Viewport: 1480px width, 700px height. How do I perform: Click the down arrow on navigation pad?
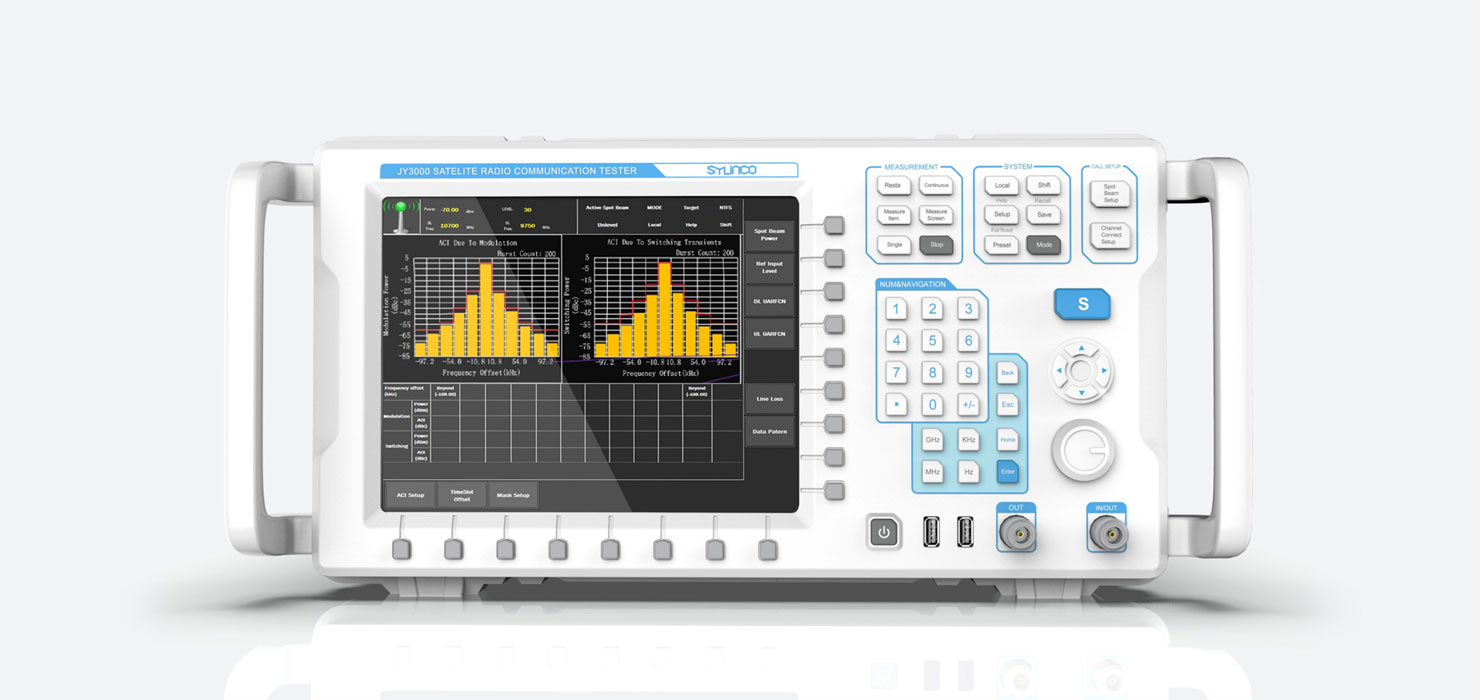(x=1081, y=393)
